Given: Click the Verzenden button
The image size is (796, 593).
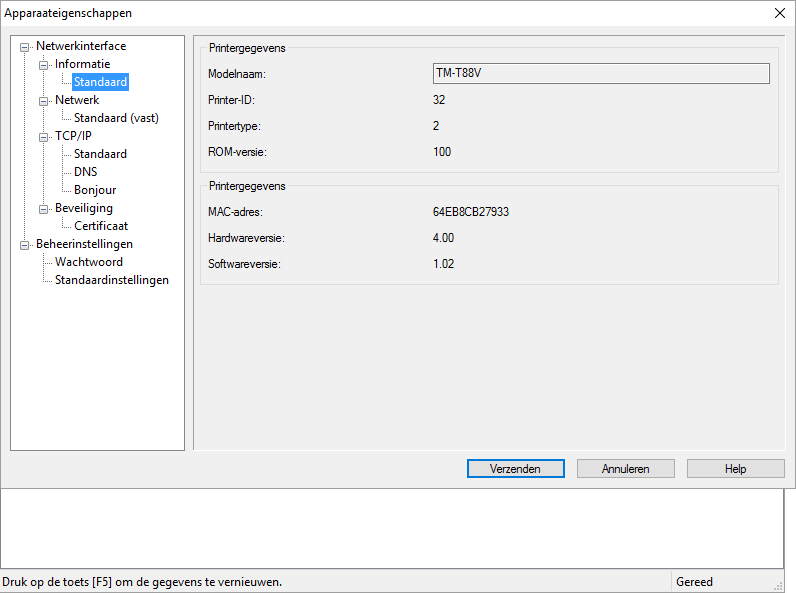Looking at the screenshot, I should point(516,469).
